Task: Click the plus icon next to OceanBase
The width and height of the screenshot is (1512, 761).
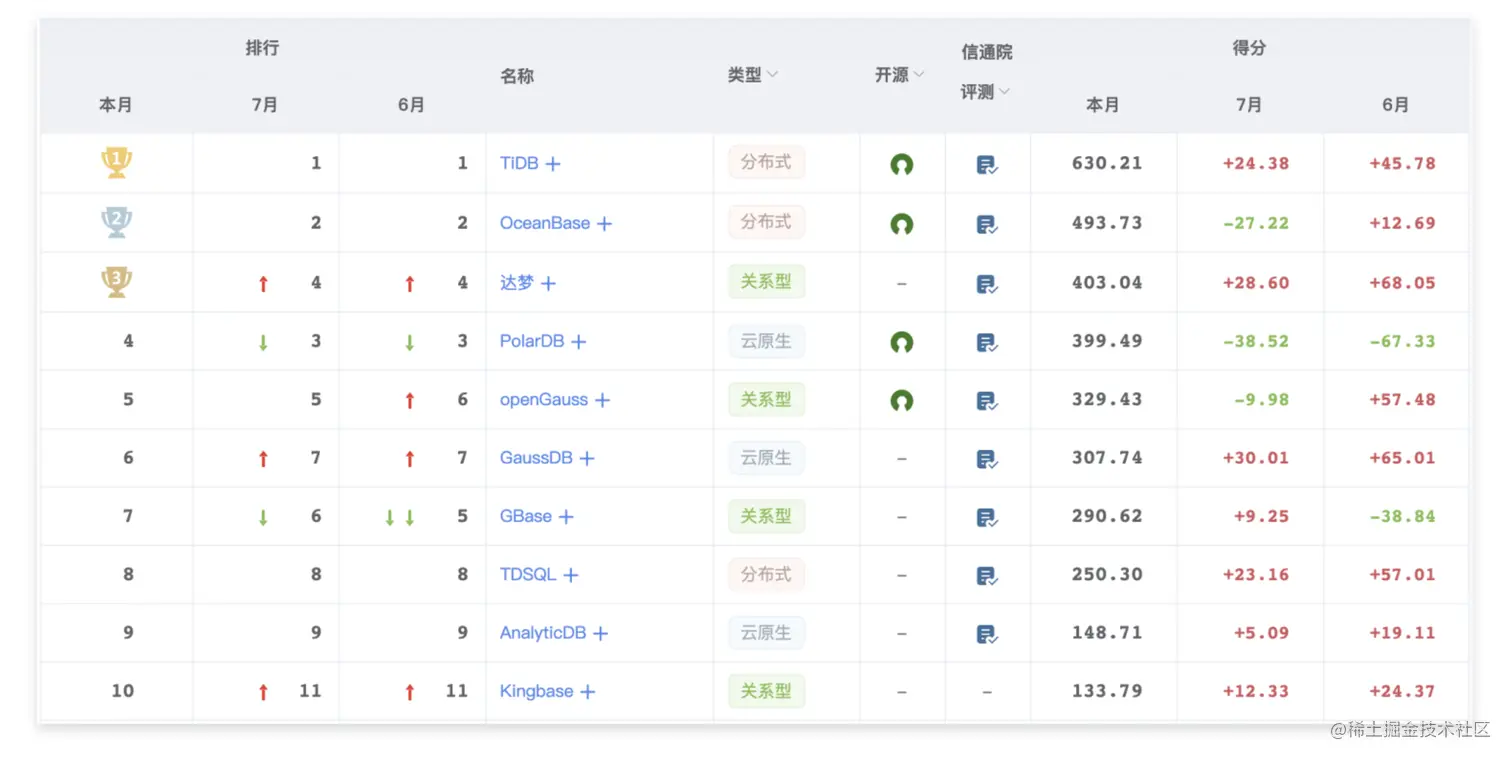Action: point(604,224)
